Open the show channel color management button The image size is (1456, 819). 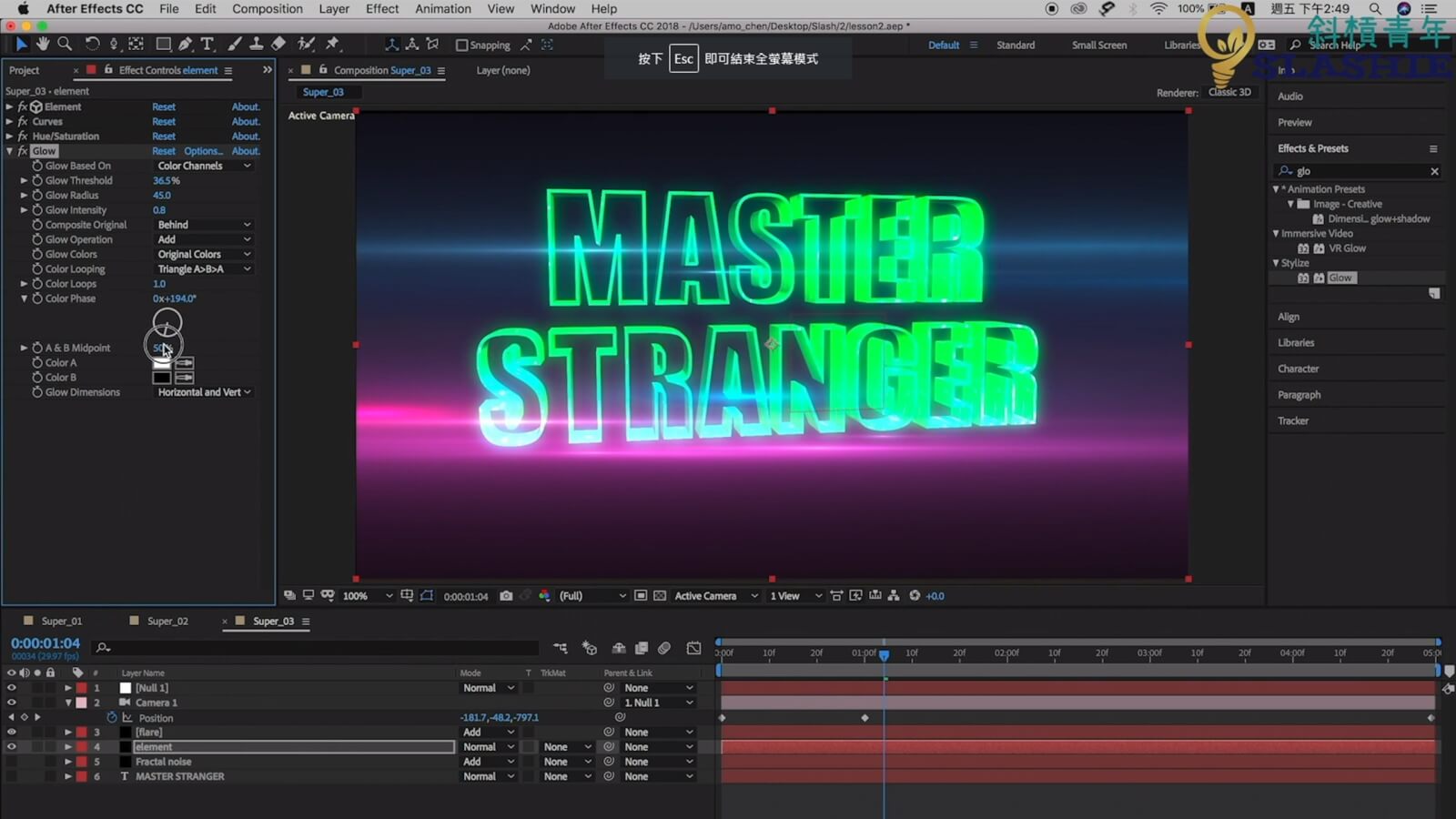(544, 596)
